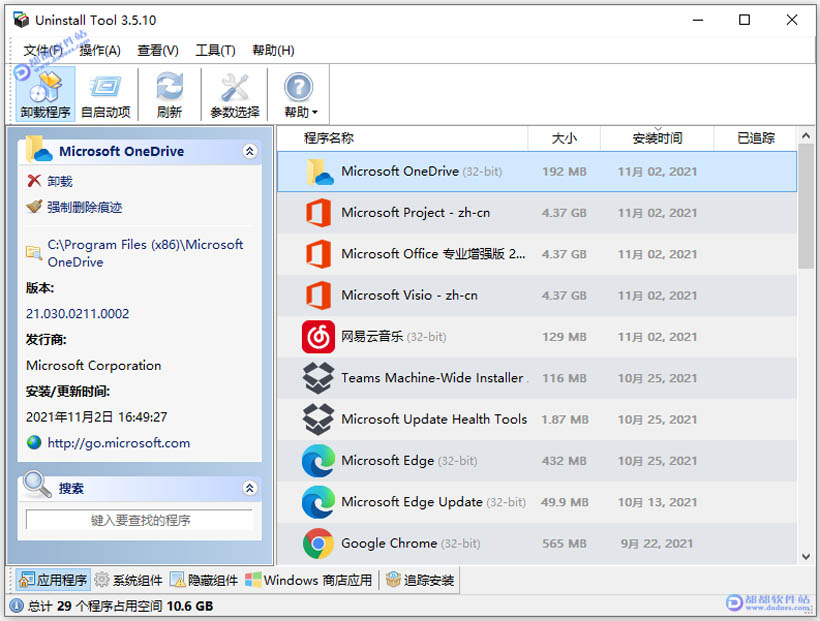Image resolution: width=820 pixels, height=621 pixels.
Task: Open the Startup items (自启动项) toolbar icon
Action: pyautogui.click(x=106, y=87)
